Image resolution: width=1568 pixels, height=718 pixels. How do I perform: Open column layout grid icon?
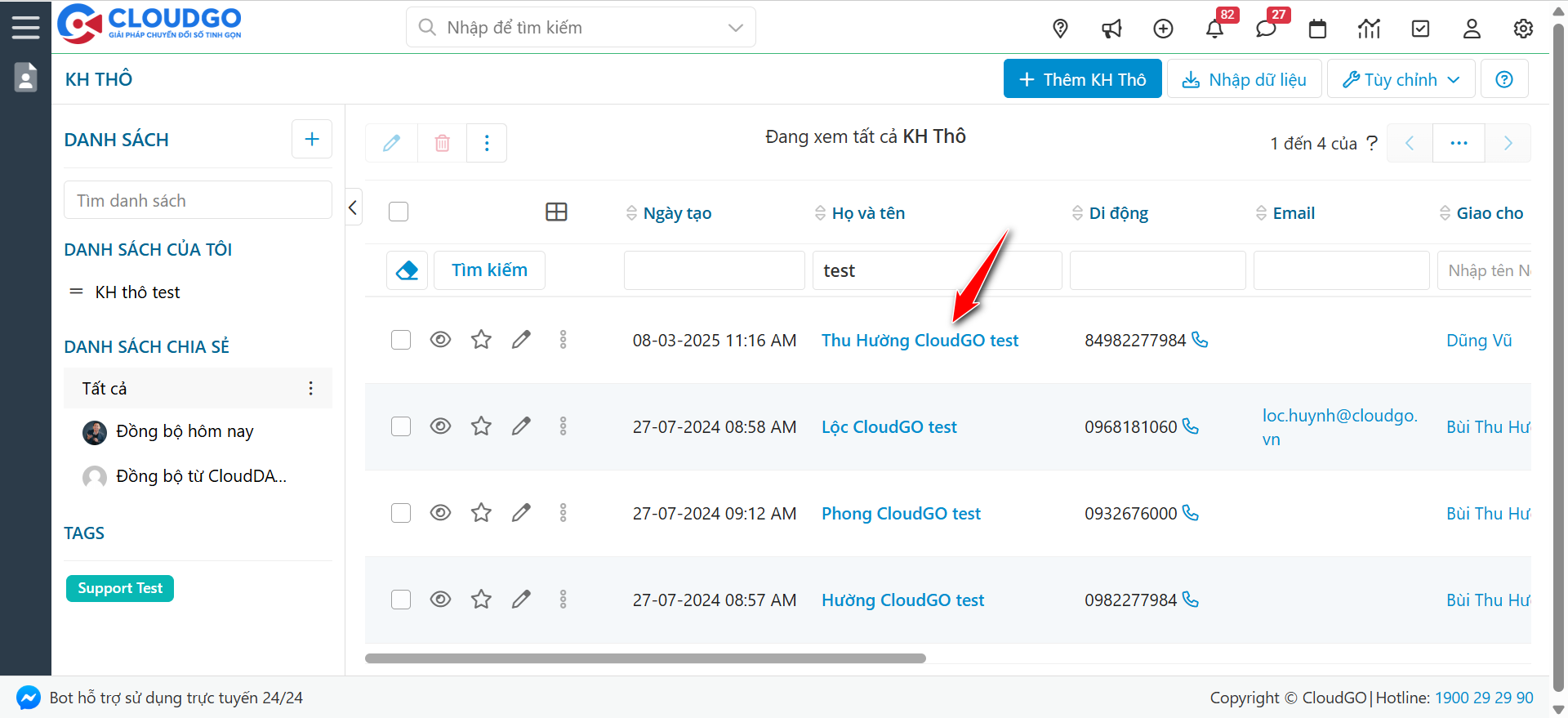556,212
